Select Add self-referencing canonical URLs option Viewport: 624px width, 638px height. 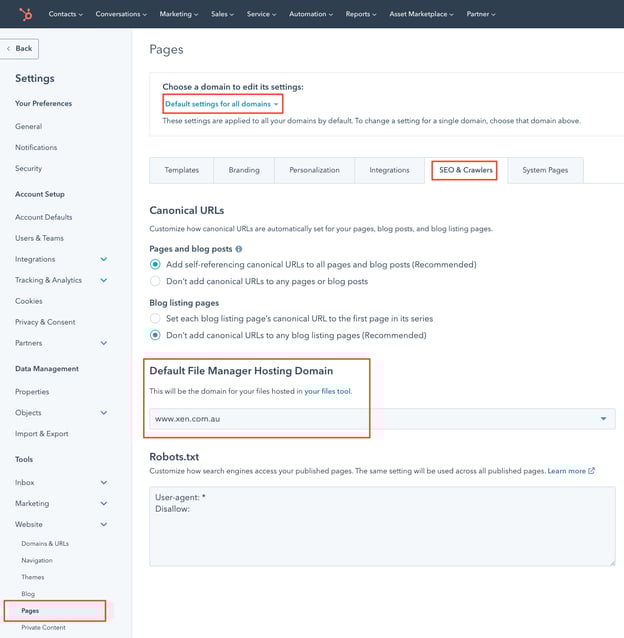[155, 265]
